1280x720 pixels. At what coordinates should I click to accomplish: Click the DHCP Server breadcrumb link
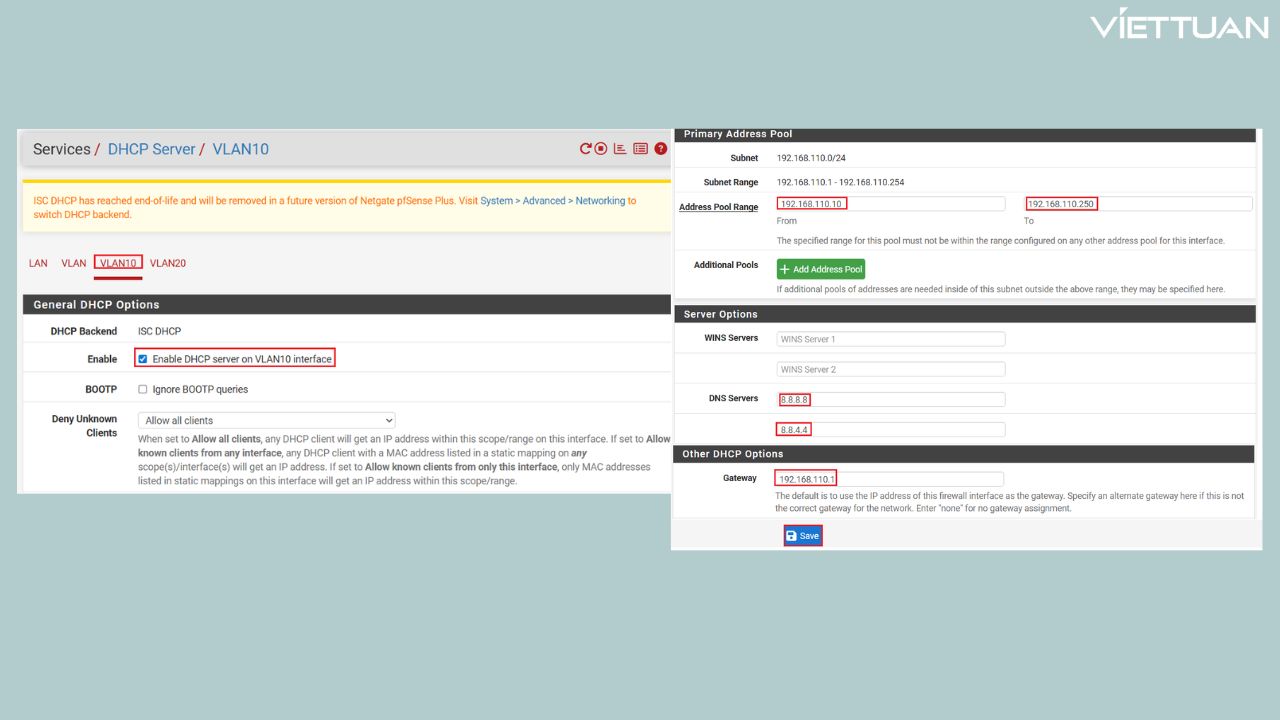point(152,149)
